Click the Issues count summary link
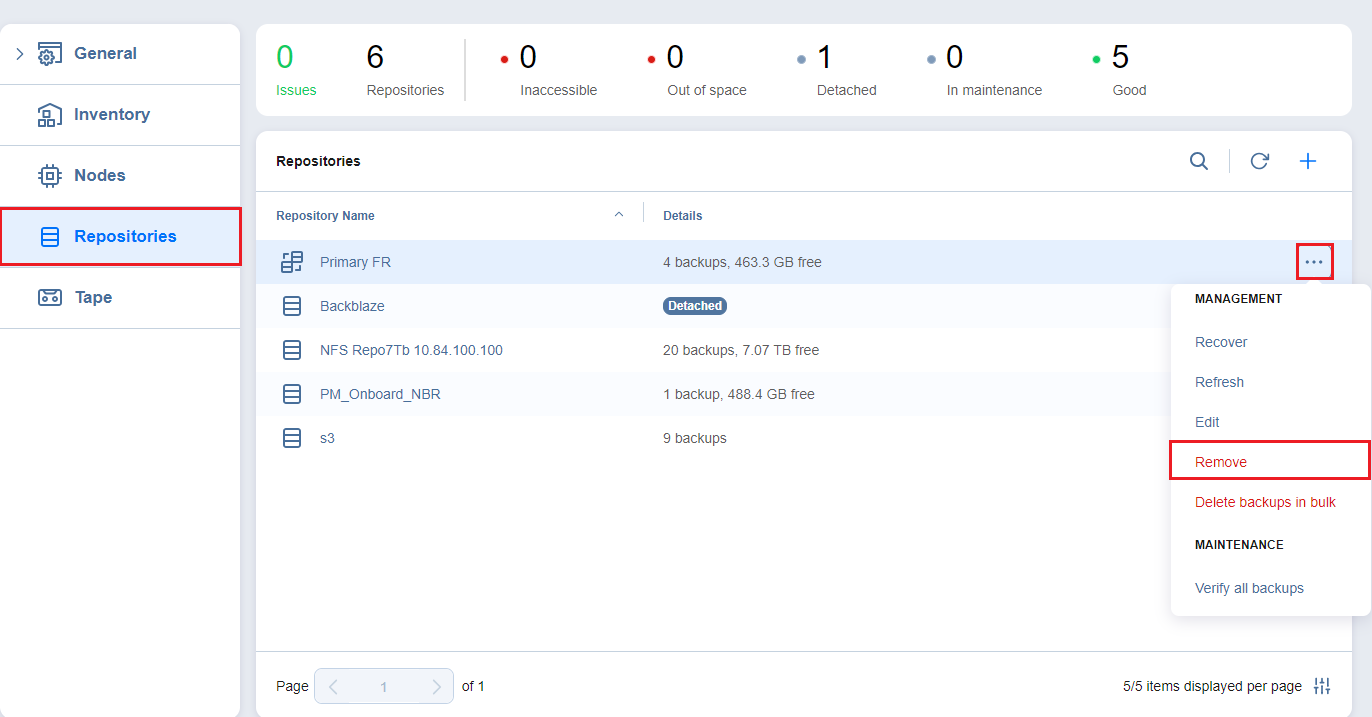1372x717 pixels. pyautogui.click(x=295, y=90)
